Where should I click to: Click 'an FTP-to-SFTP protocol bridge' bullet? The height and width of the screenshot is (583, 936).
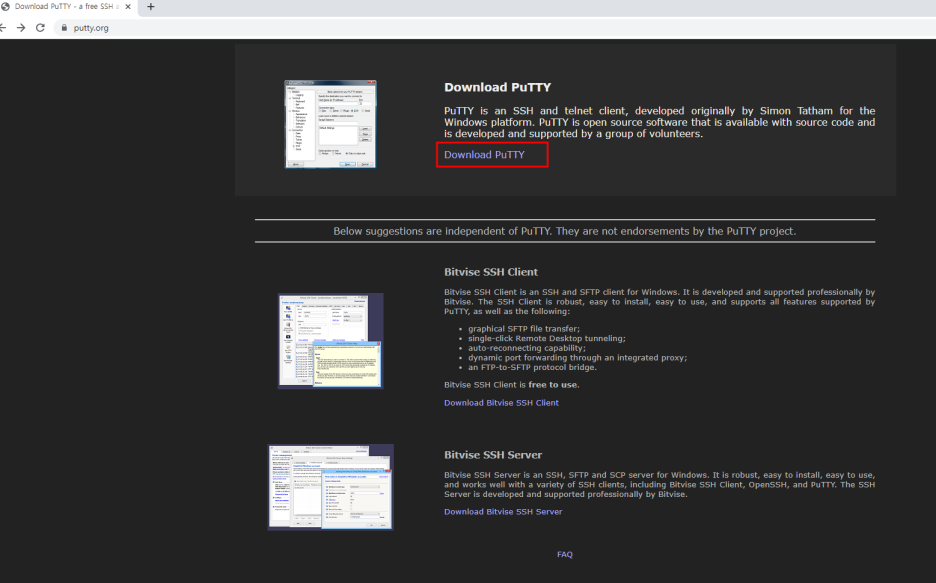[532, 367]
